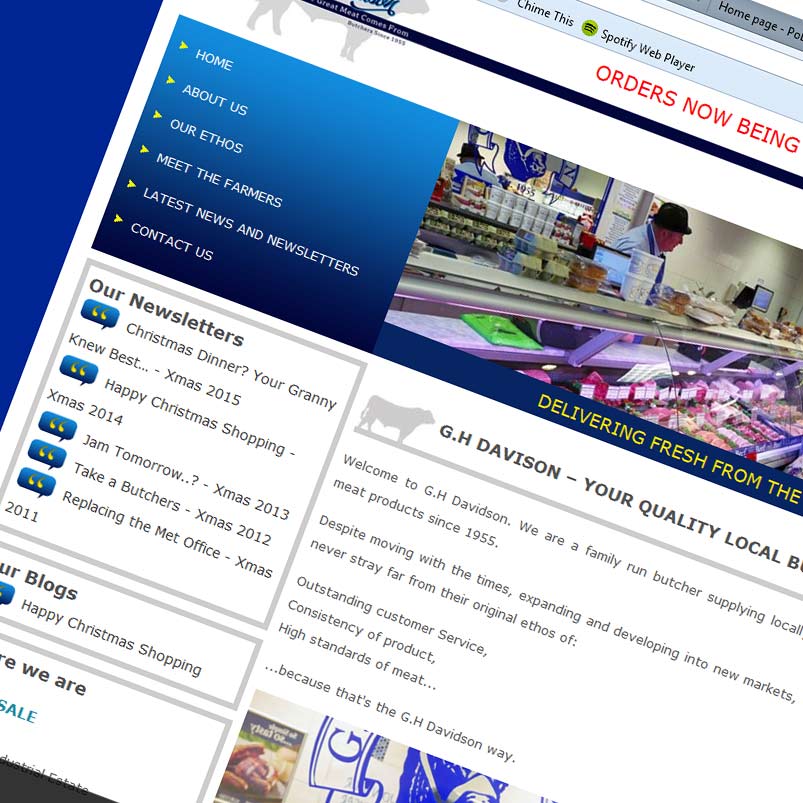
Task: Click the yellow arrow bullet next to HOME
Action: click(183, 46)
